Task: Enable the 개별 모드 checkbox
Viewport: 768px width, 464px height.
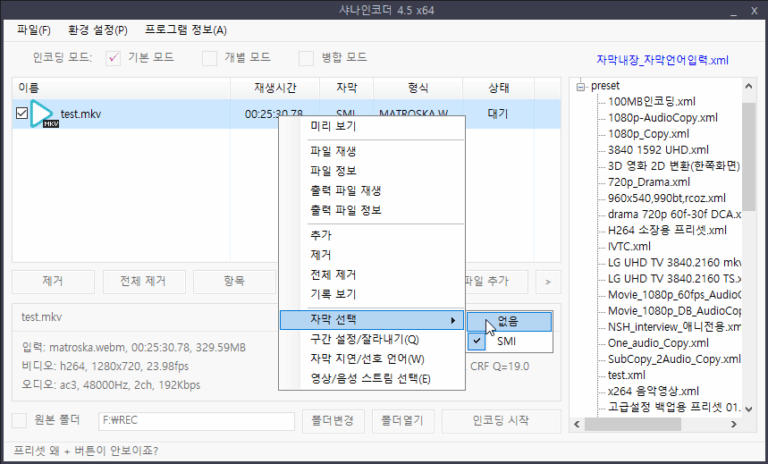Action: click(210, 58)
